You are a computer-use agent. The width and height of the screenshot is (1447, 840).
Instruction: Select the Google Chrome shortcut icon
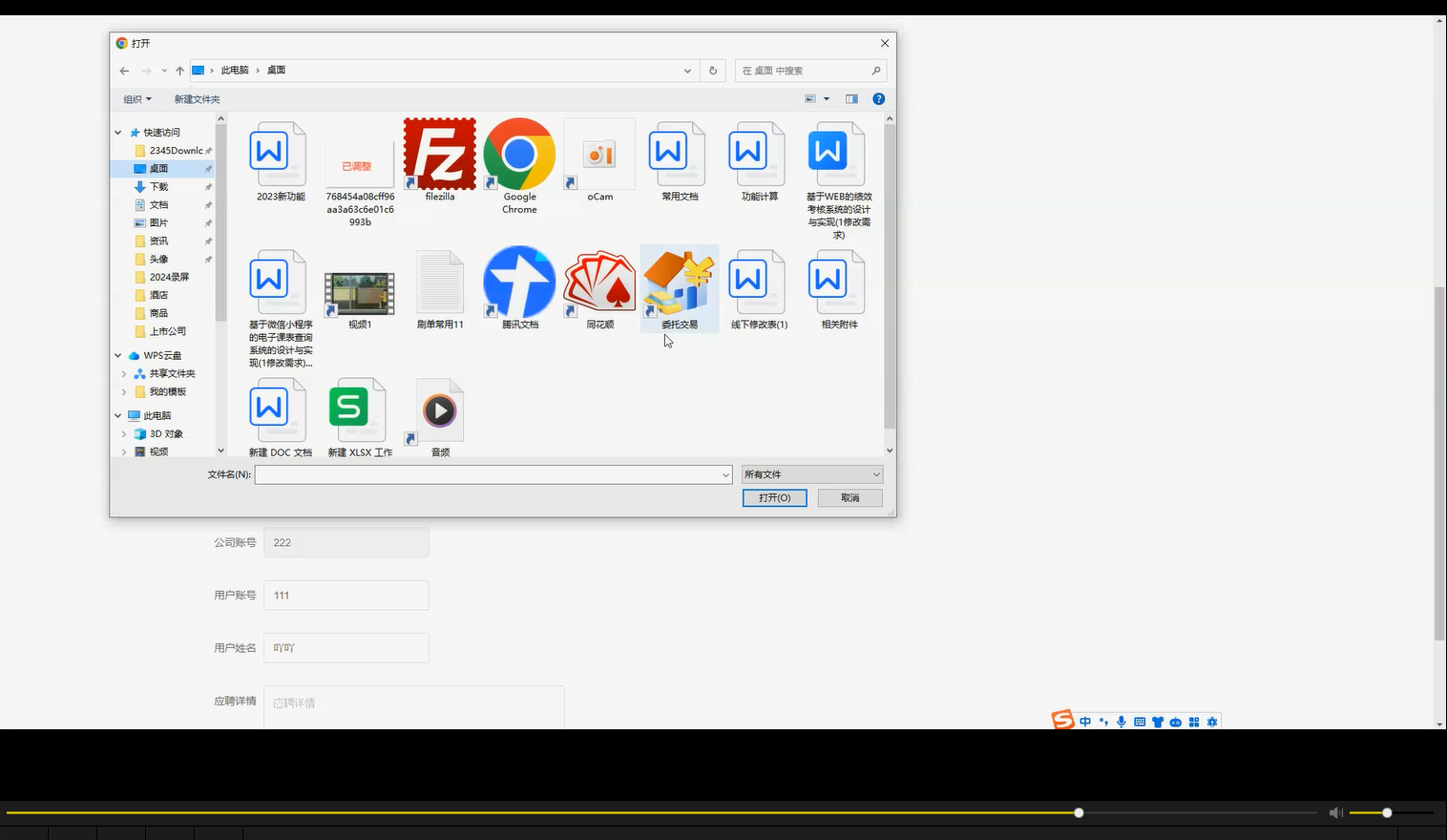pos(519,154)
